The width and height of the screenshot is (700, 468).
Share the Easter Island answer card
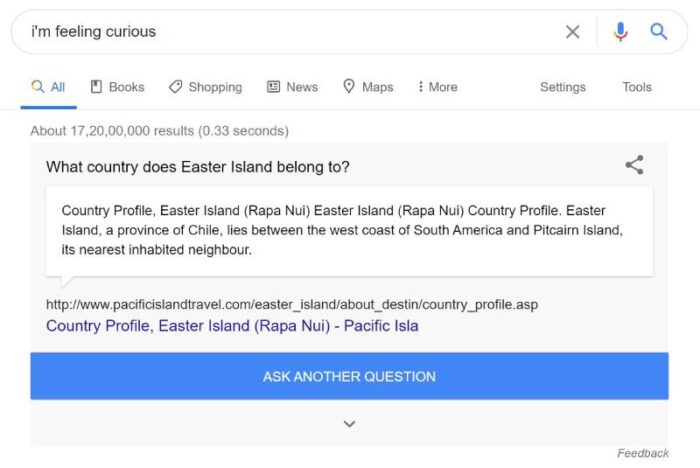[634, 165]
